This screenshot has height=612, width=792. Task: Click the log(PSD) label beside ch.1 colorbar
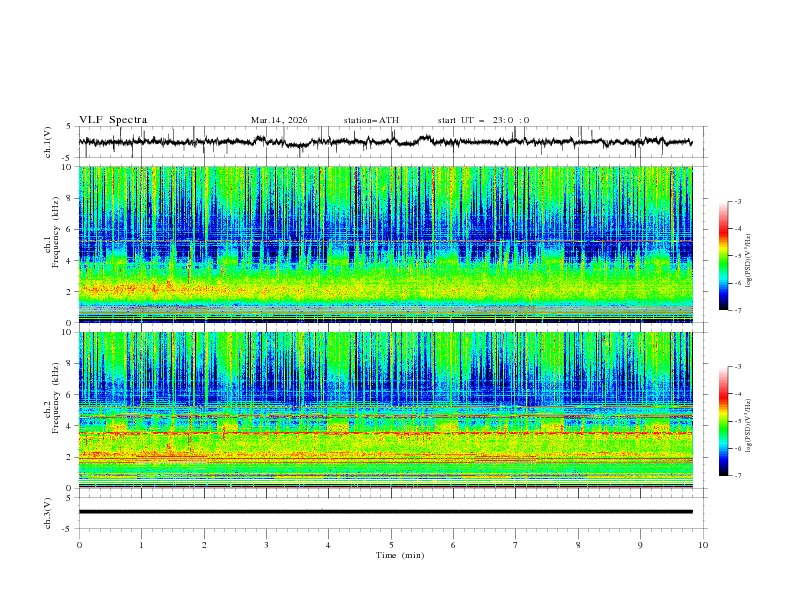pos(749,261)
